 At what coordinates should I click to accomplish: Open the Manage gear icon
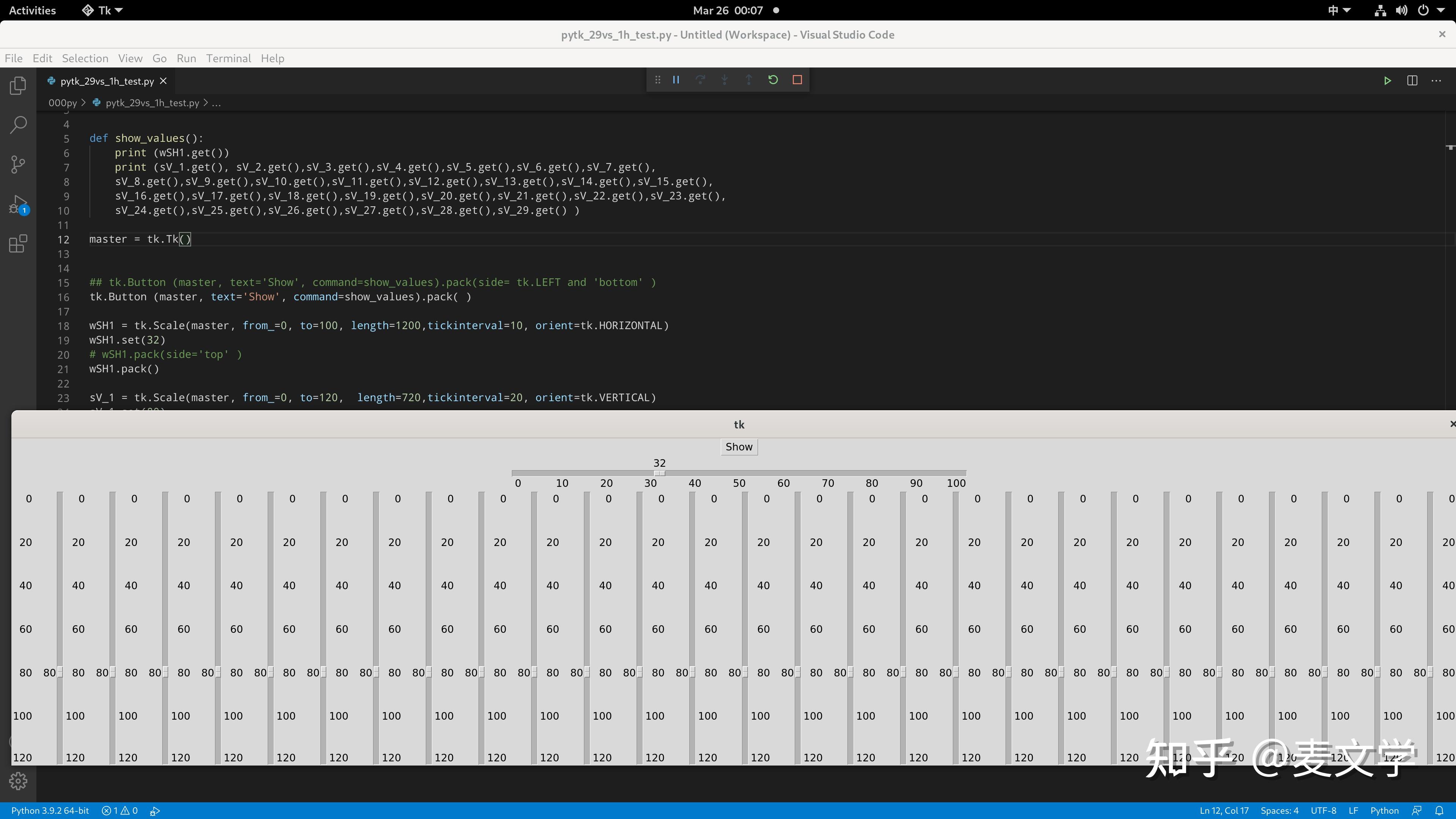18,781
